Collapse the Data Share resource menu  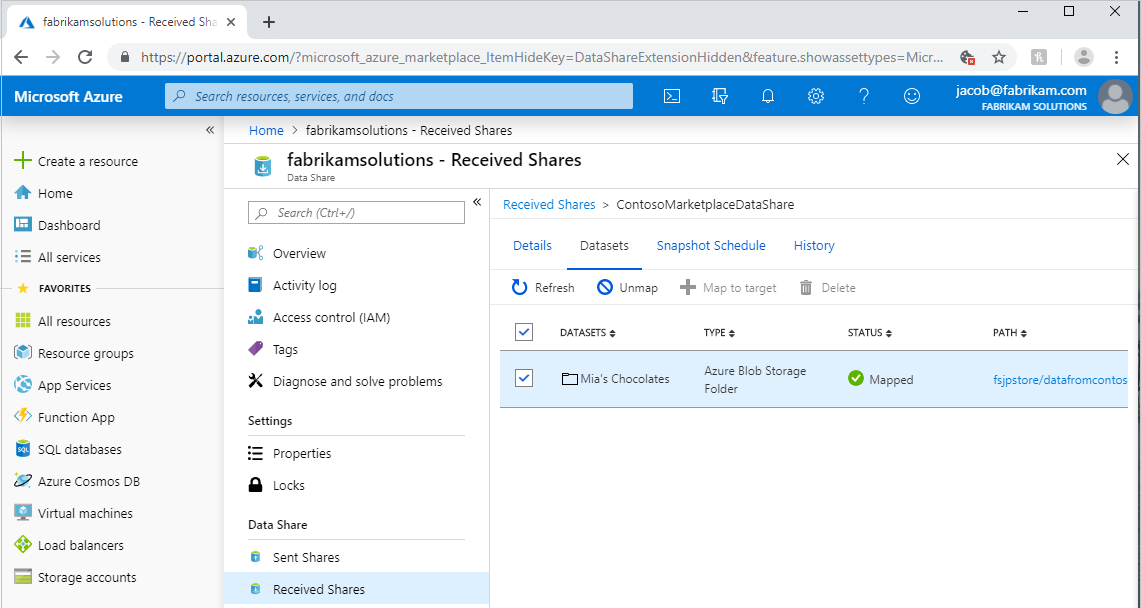477,202
